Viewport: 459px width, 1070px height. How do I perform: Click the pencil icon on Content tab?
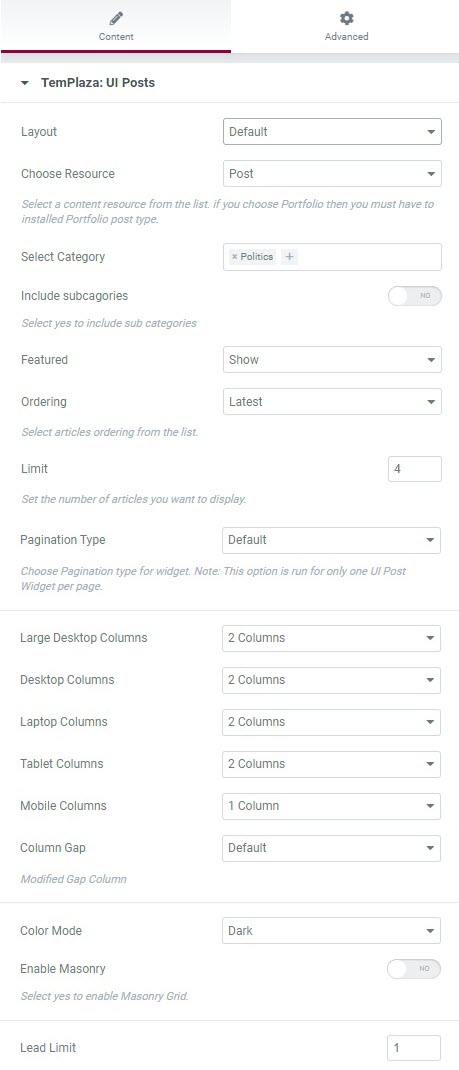(x=116, y=18)
